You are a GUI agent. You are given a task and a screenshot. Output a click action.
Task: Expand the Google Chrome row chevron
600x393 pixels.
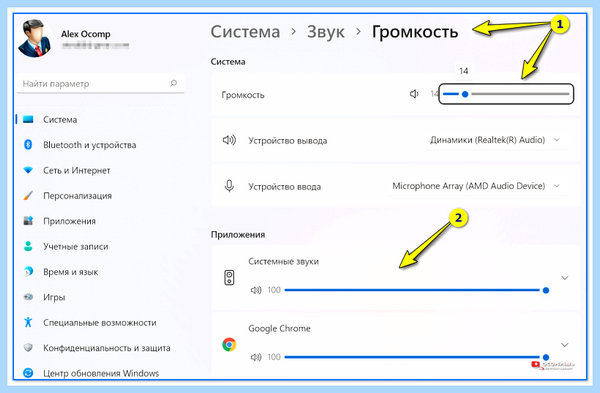[565, 345]
